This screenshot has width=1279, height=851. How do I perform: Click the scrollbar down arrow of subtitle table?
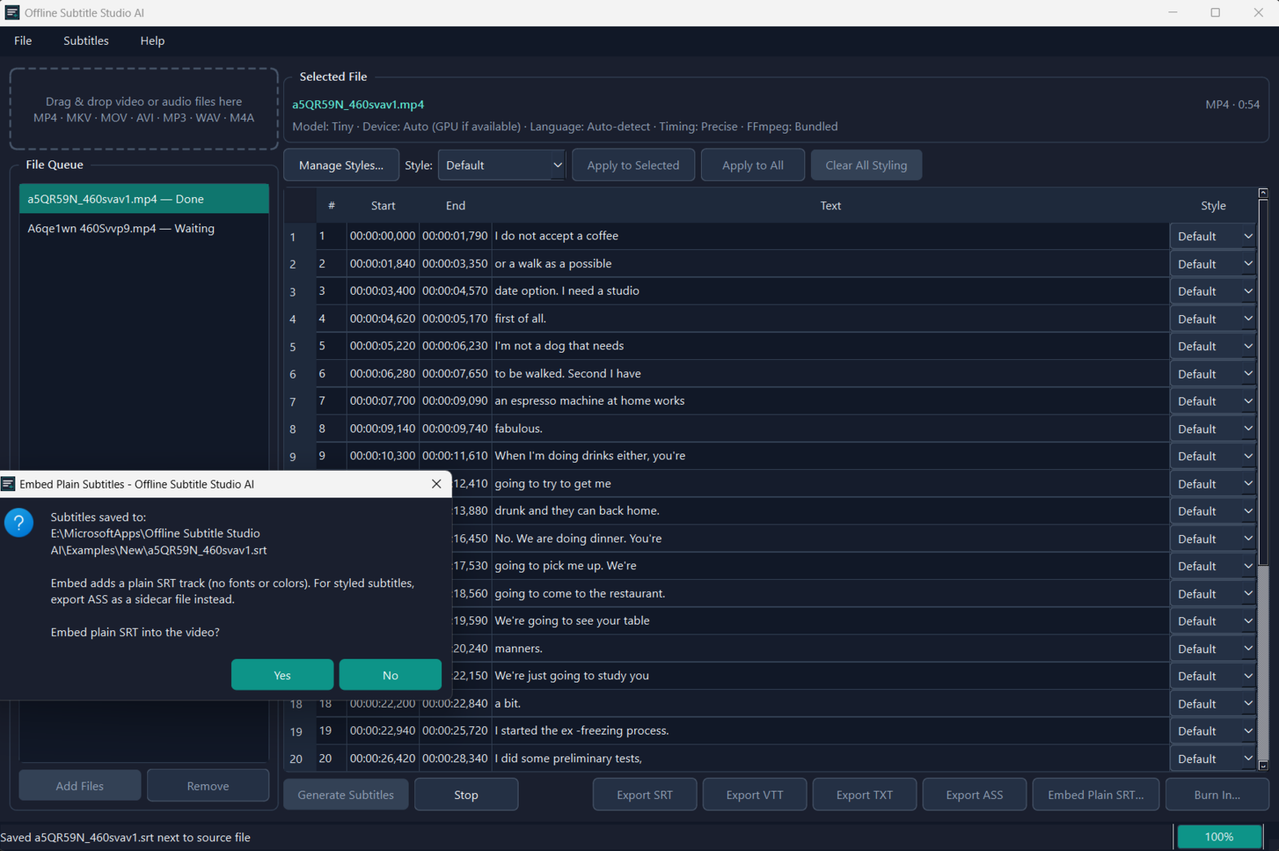pos(1263,766)
